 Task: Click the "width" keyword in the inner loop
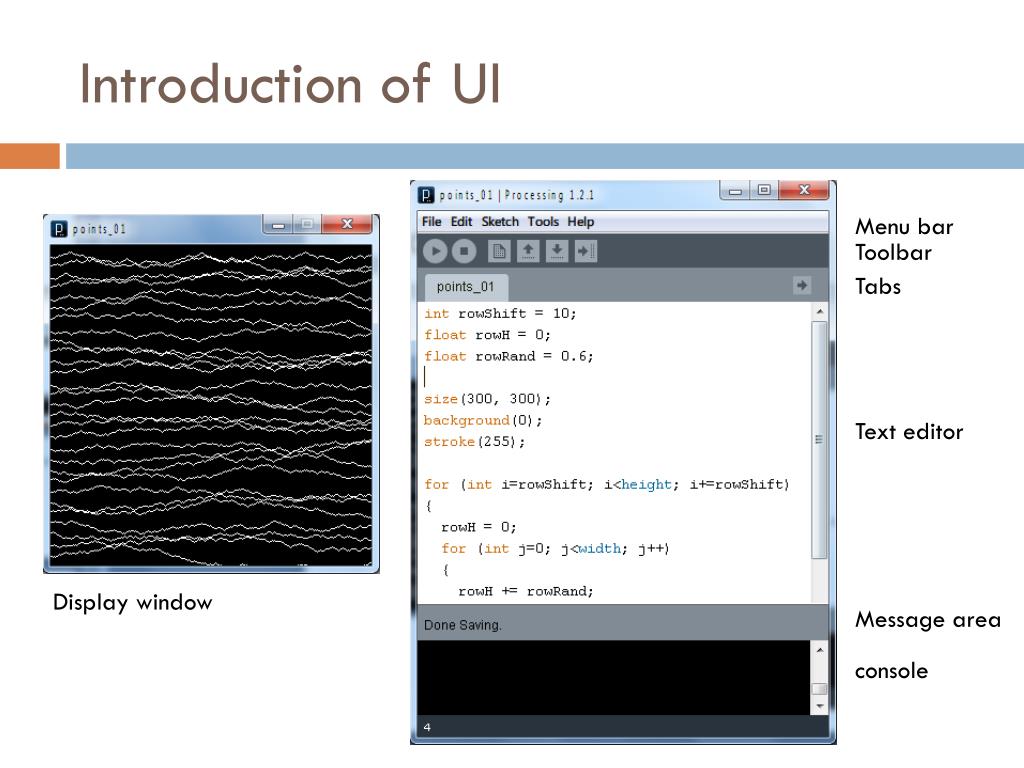point(600,549)
